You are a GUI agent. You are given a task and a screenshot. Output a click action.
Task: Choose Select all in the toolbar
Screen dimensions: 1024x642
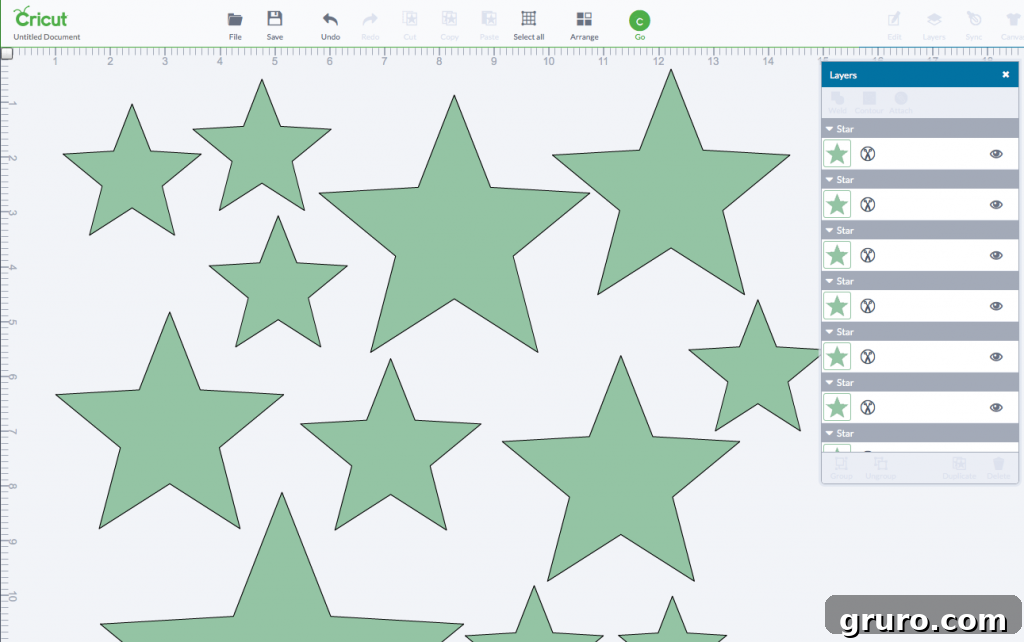click(x=529, y=25)
